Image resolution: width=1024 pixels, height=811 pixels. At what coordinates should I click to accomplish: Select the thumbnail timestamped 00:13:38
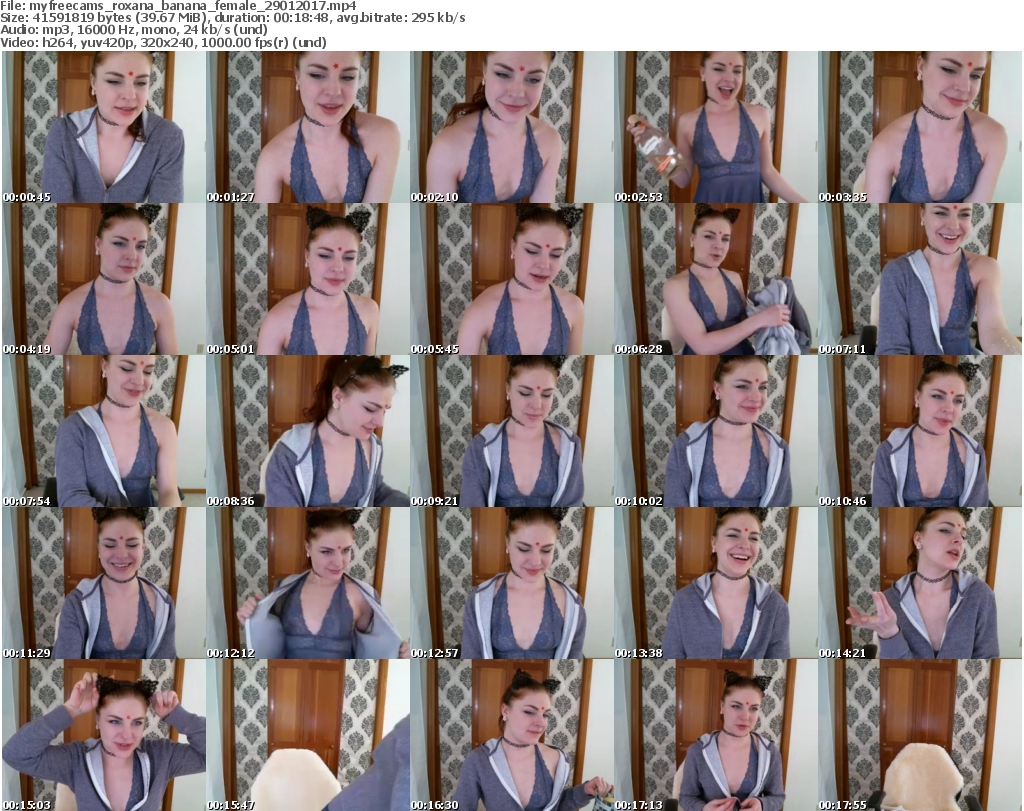[x=716, y=583]
